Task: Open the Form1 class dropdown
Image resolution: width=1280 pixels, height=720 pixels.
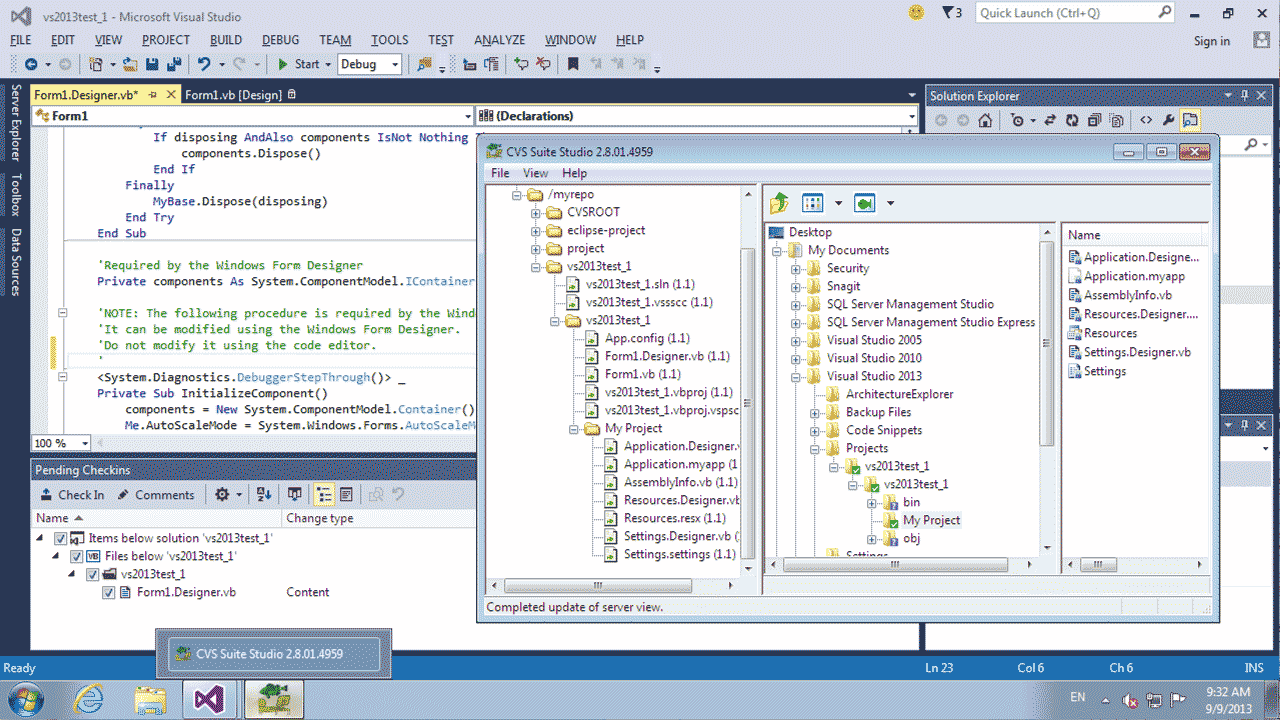Action: [467, 116]
